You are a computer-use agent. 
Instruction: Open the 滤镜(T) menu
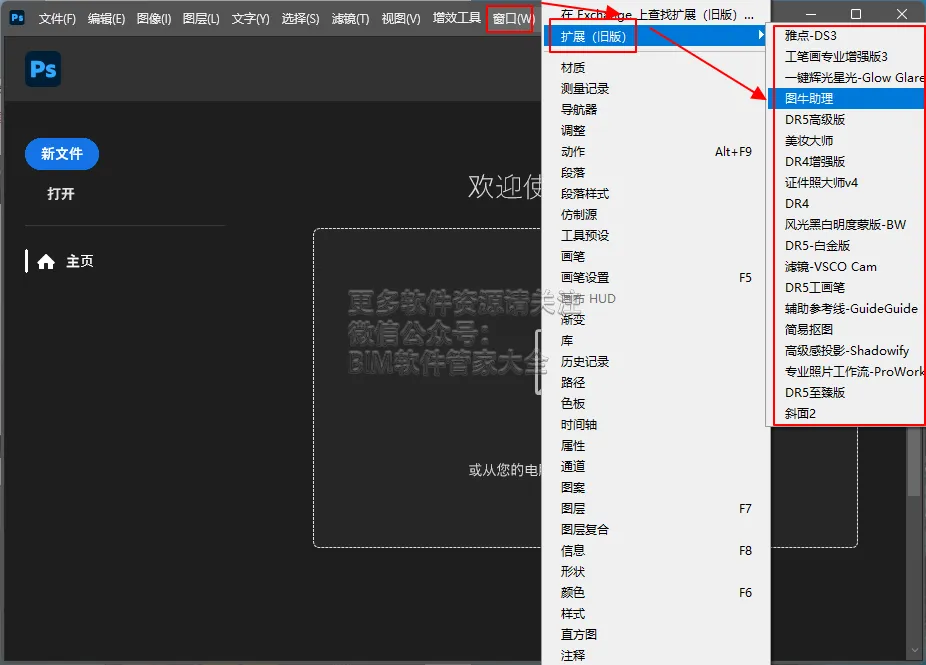click(350, 19)
